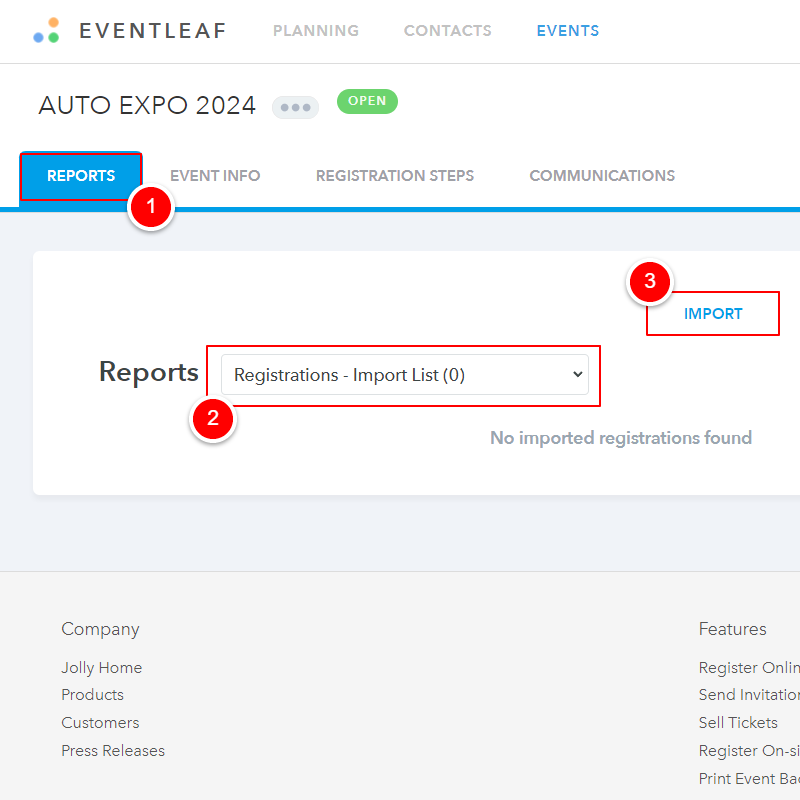The image size is (800, 800).
Task: Open the Planning menu
Action: pos(315,31)
